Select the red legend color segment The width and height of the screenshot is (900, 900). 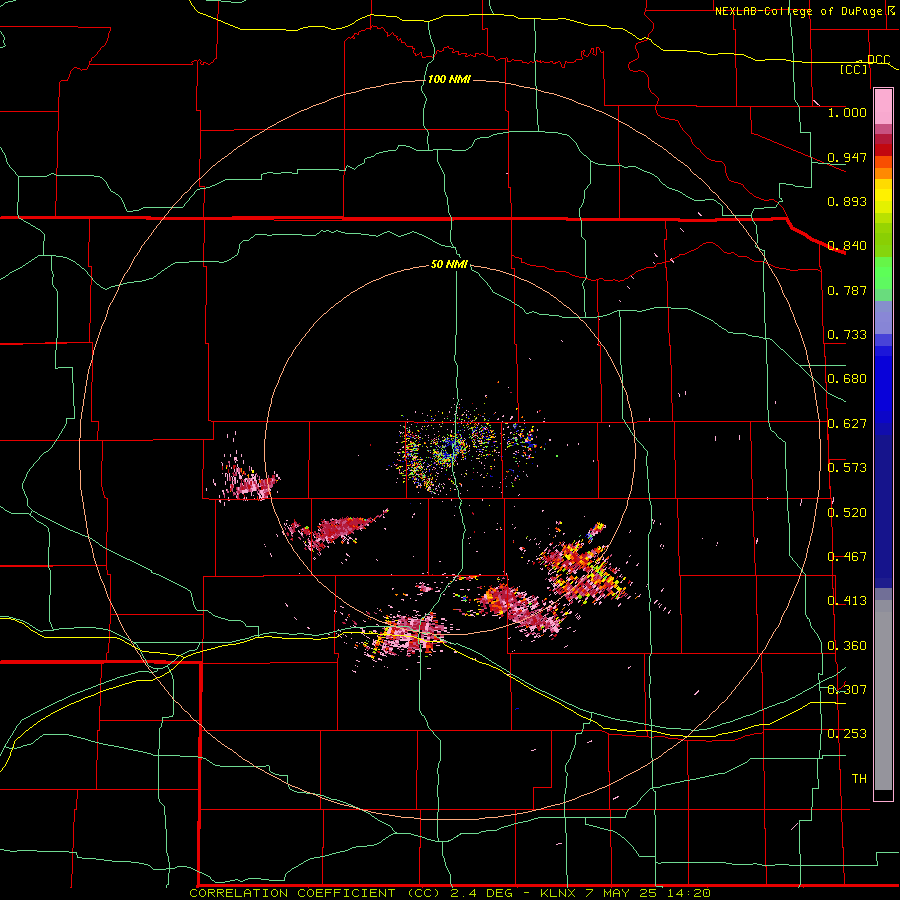(x=883, y=150)
